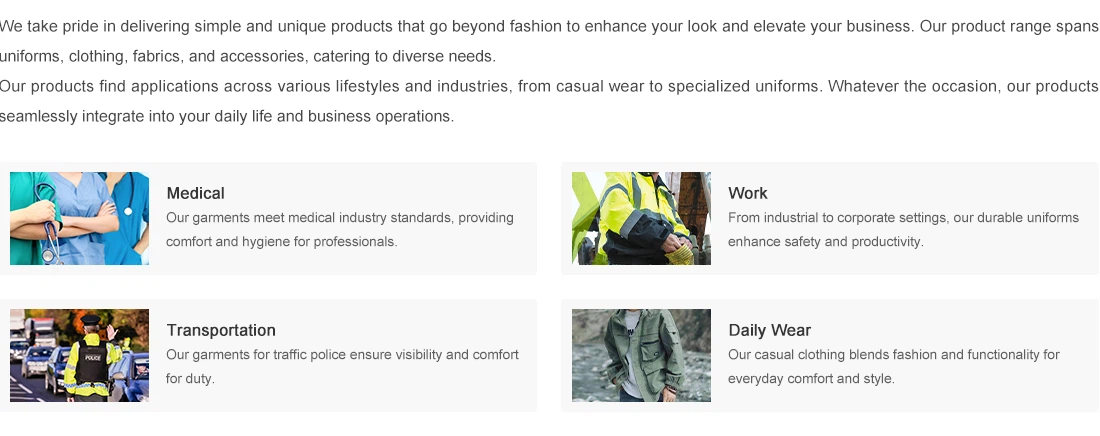Click the Daily Wear green jacket photo
1100x436 pixels.
click(x=641, y=355)
